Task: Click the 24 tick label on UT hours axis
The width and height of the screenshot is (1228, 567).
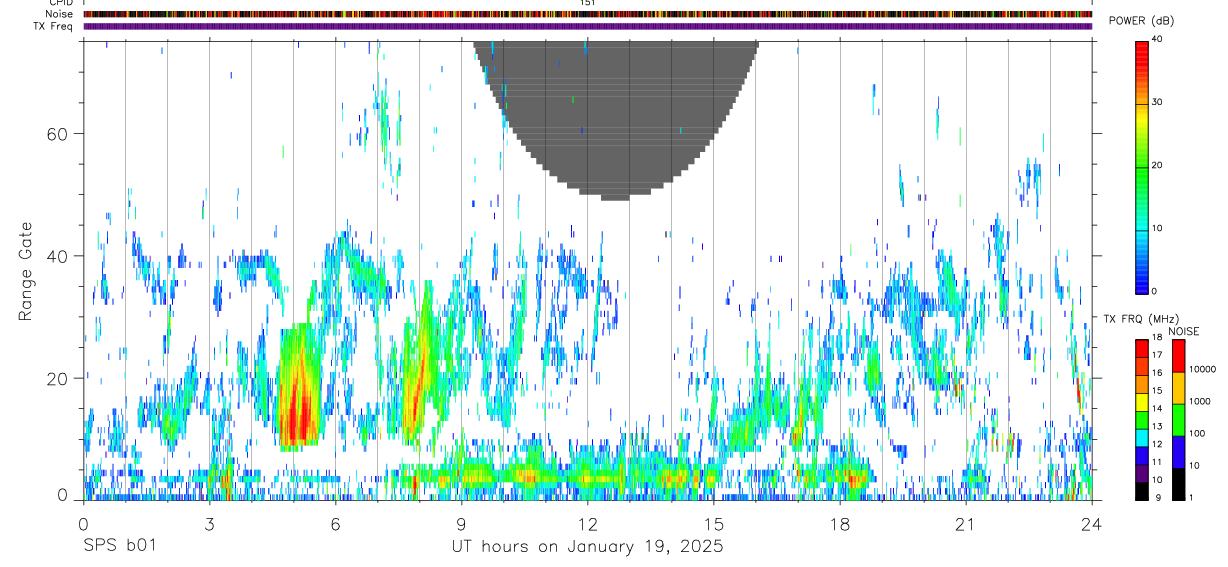Action: (x=1092, y=523)
